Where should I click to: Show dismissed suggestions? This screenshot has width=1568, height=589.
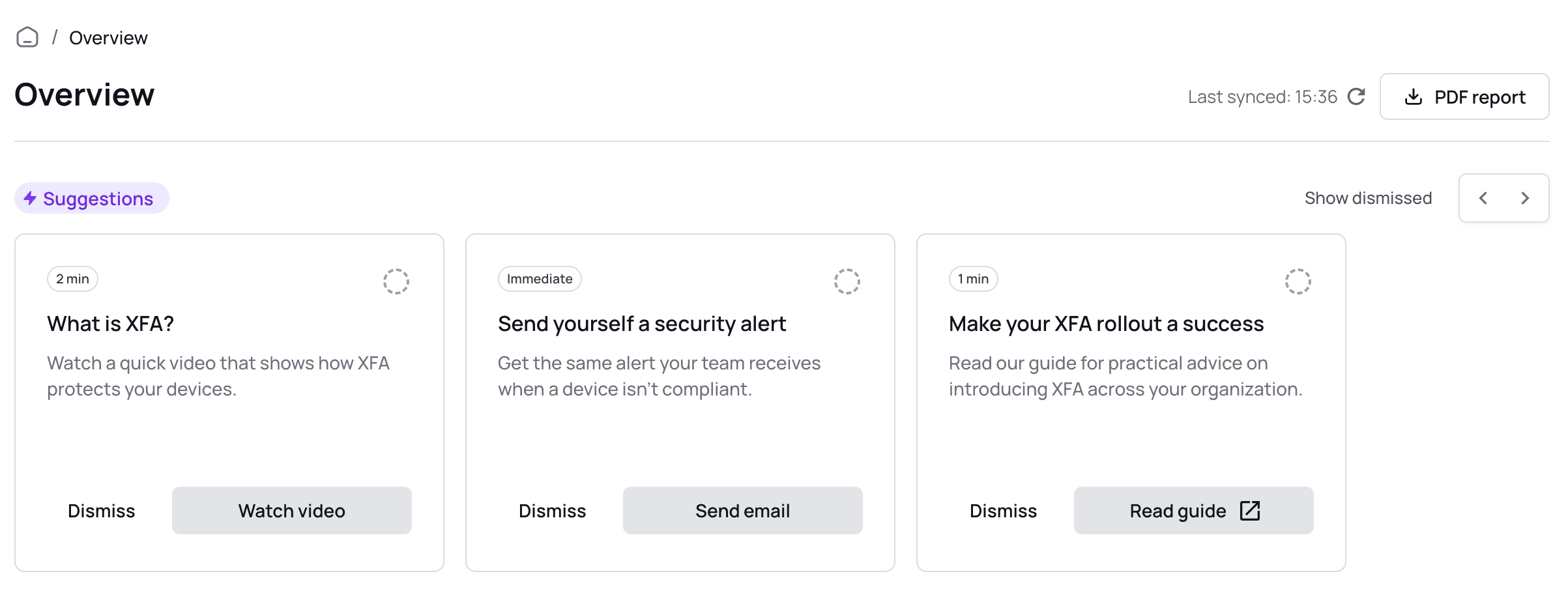coord(1368,198)
